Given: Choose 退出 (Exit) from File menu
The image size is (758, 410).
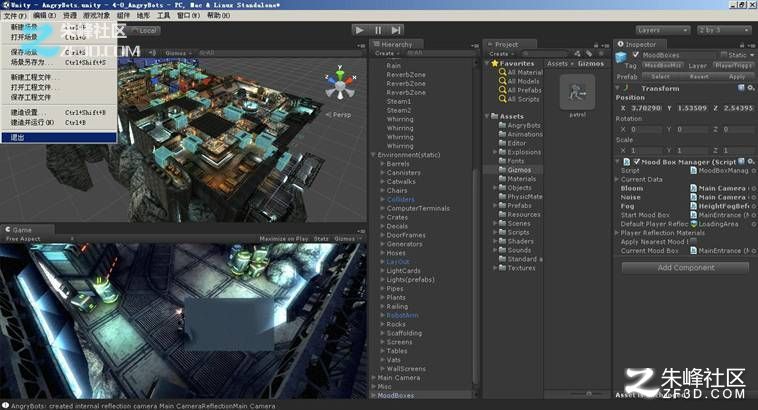Looking at the screenshot, I should [58, 137].
